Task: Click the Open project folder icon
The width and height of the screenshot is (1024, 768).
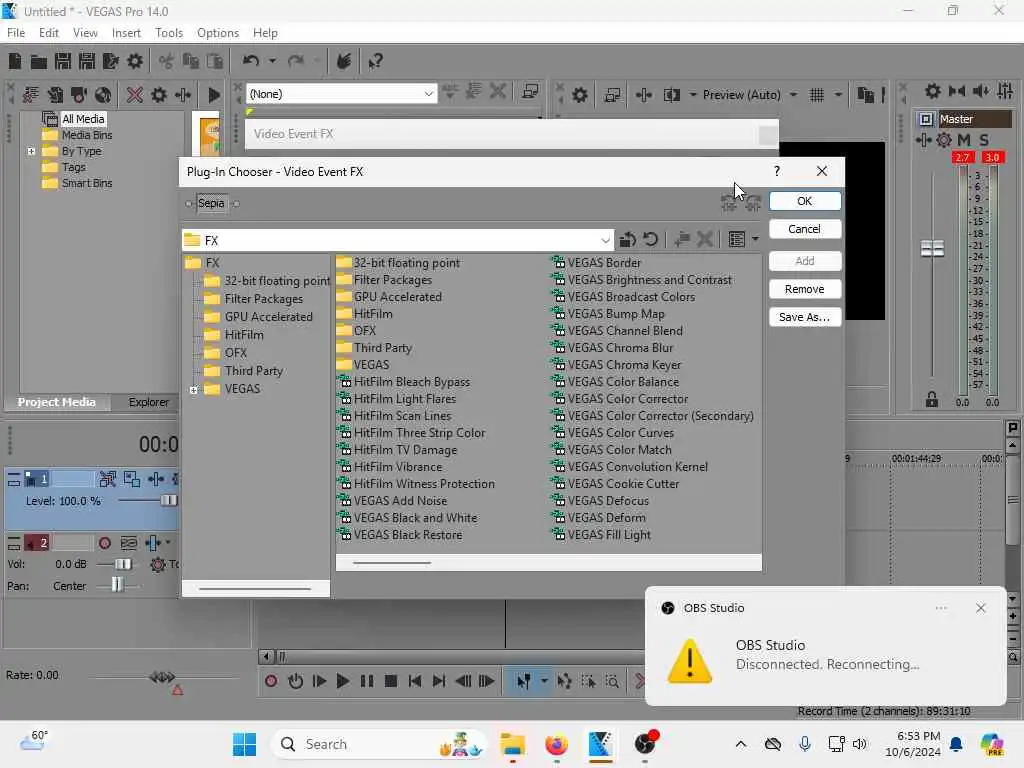Action: (x=39, y=61)
